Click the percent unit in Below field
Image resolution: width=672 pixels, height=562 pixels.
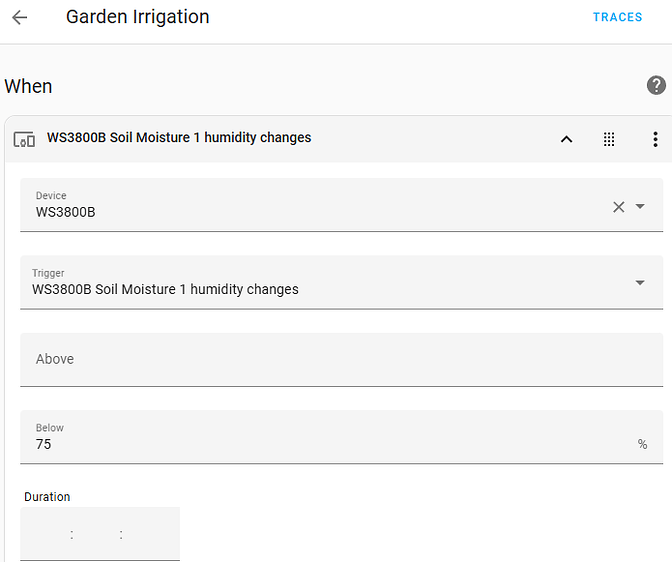coord(642,444)
